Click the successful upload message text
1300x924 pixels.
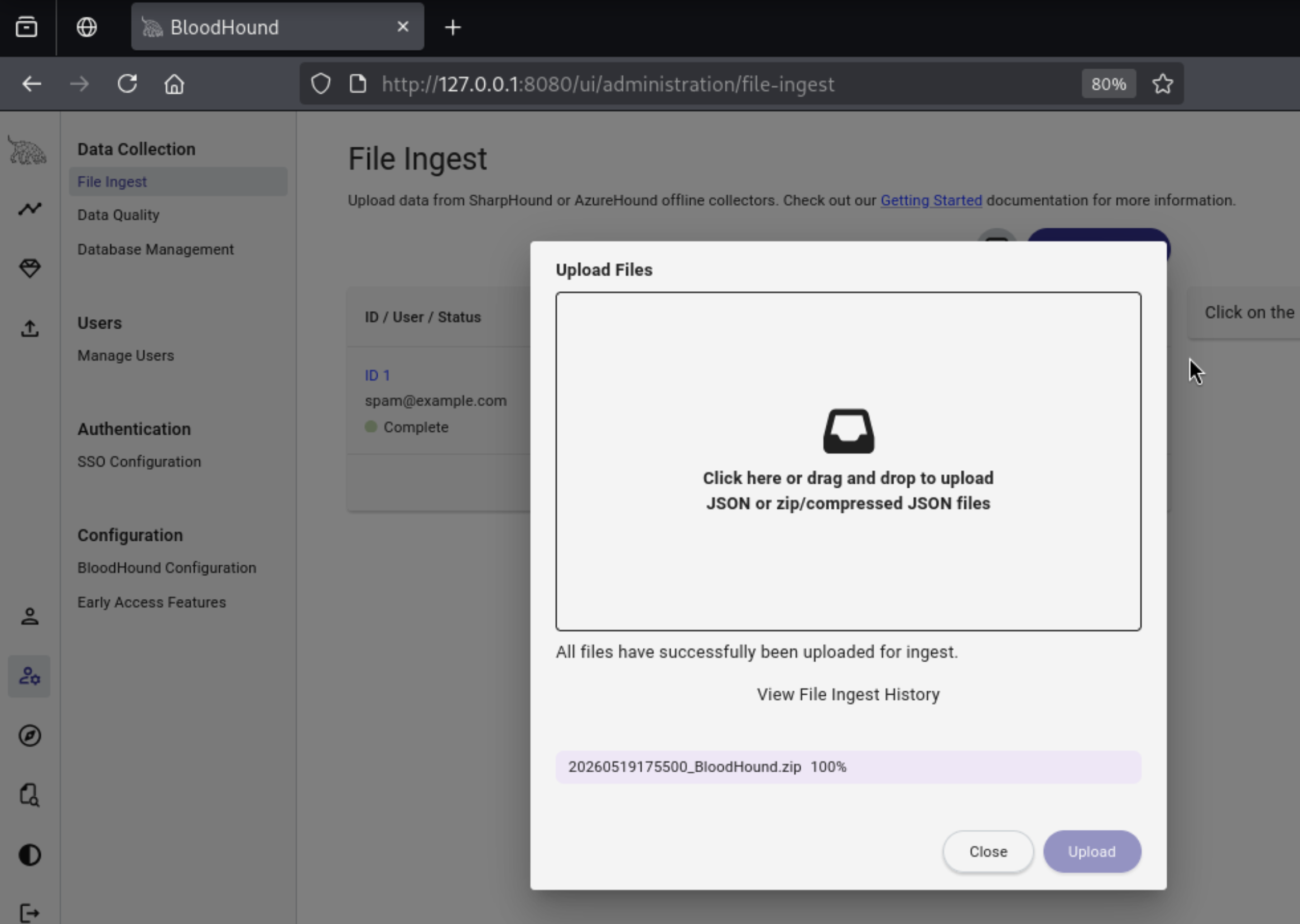pos(757,652)
